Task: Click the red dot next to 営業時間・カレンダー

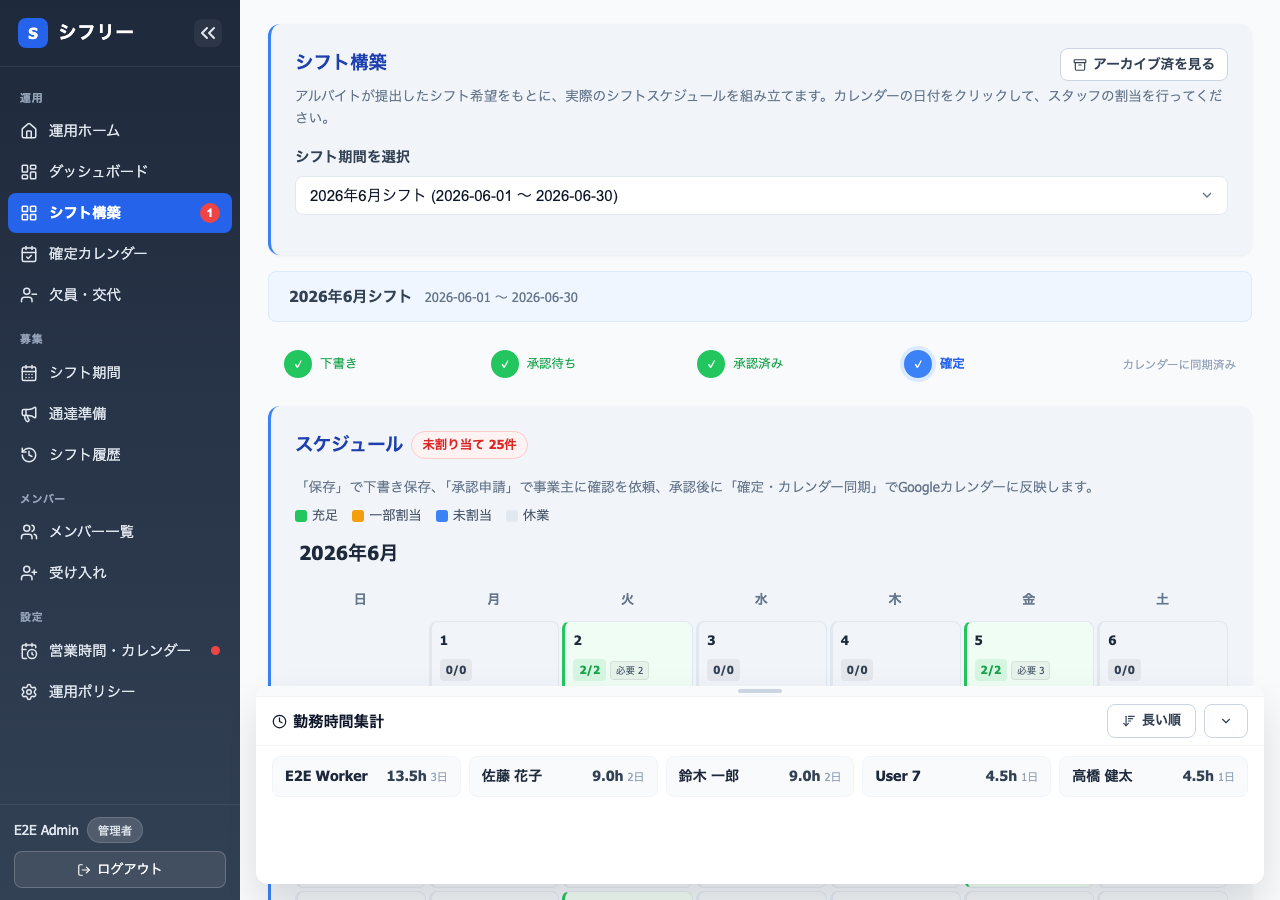Action: pos(215,651)
